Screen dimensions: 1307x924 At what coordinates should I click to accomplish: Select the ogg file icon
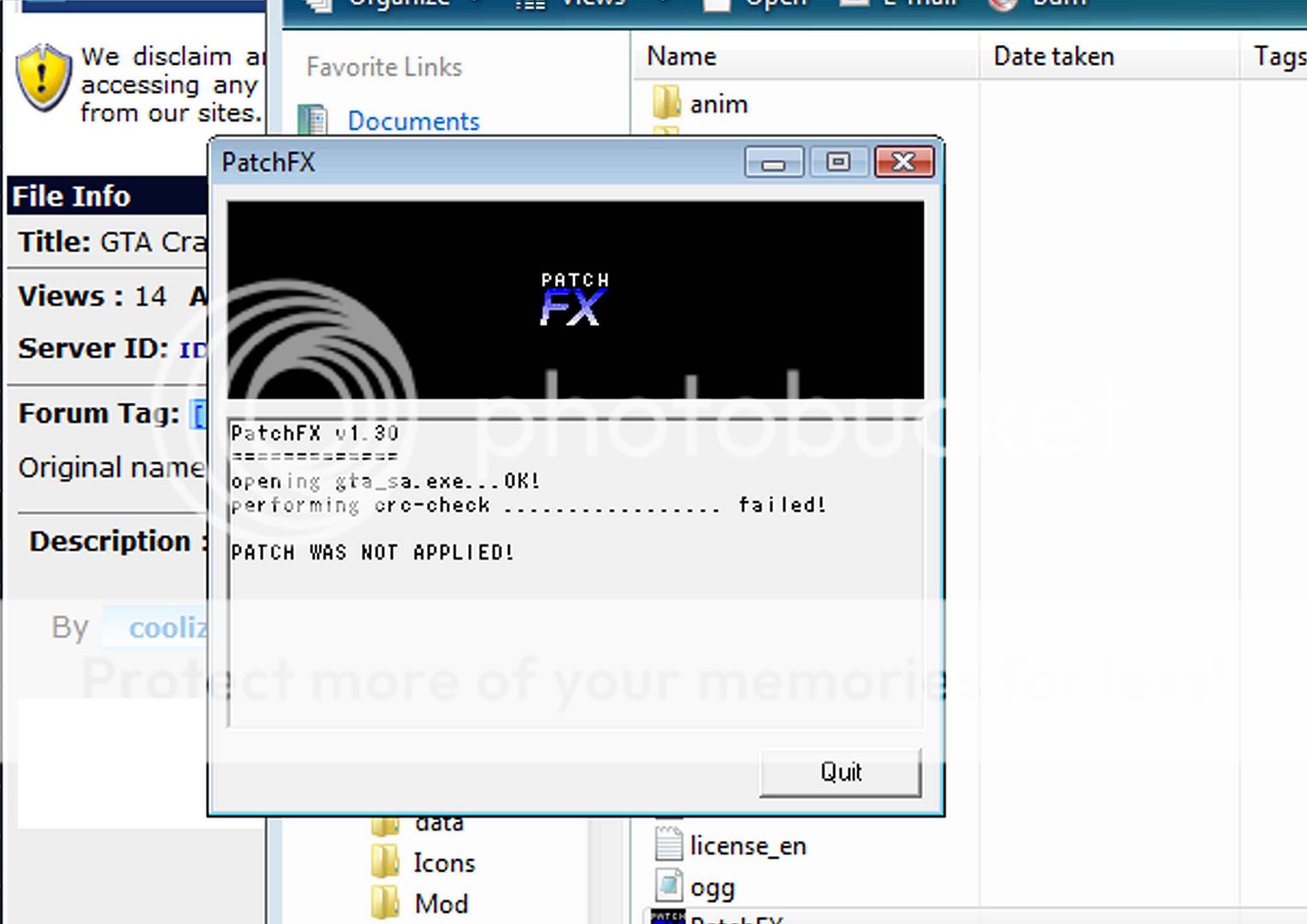pyautogui.click(x=668, y=887)
